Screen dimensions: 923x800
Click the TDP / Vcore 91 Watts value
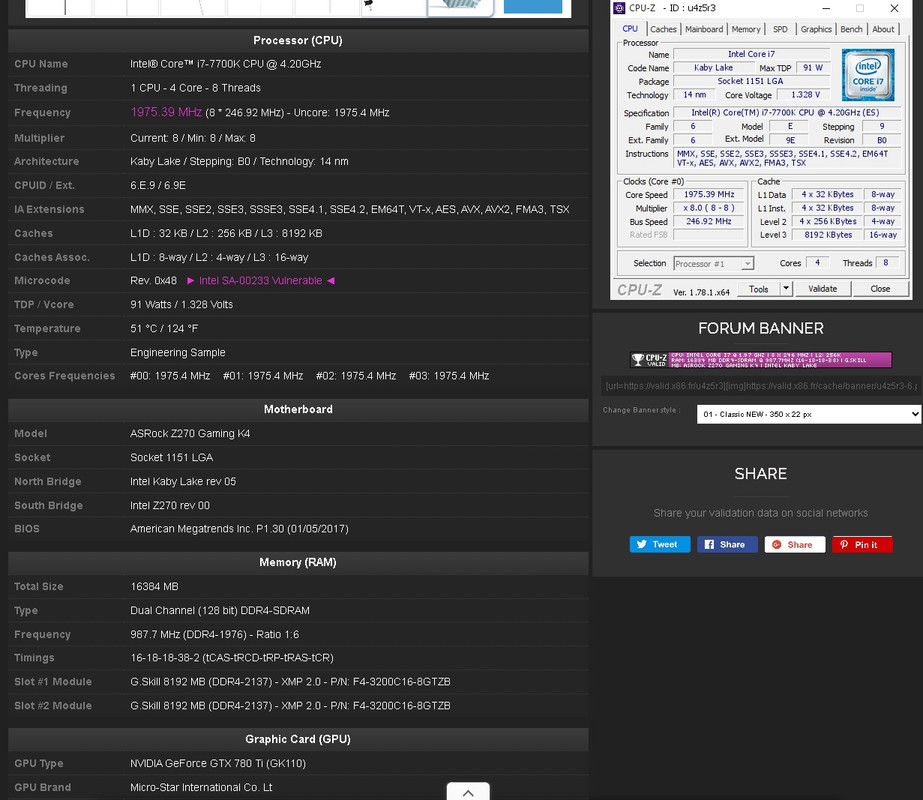tap(181, 304)
